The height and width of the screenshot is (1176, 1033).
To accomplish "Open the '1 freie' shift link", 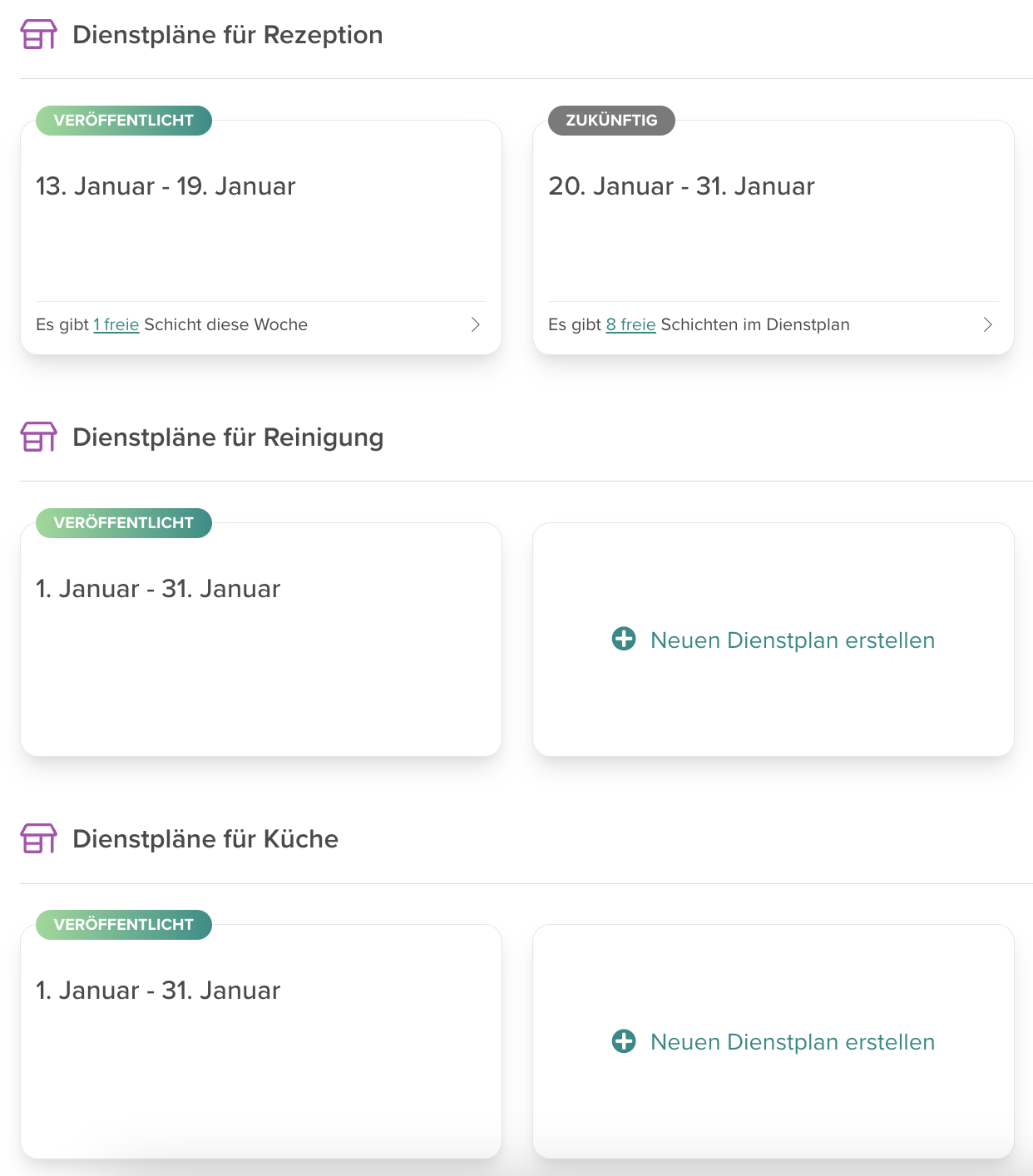I will coord(116,324).
